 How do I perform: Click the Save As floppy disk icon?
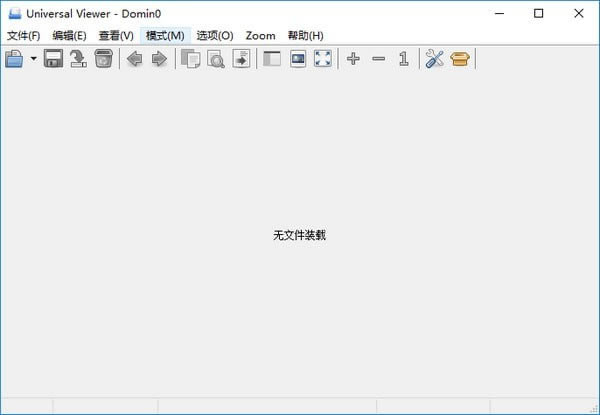54,59
